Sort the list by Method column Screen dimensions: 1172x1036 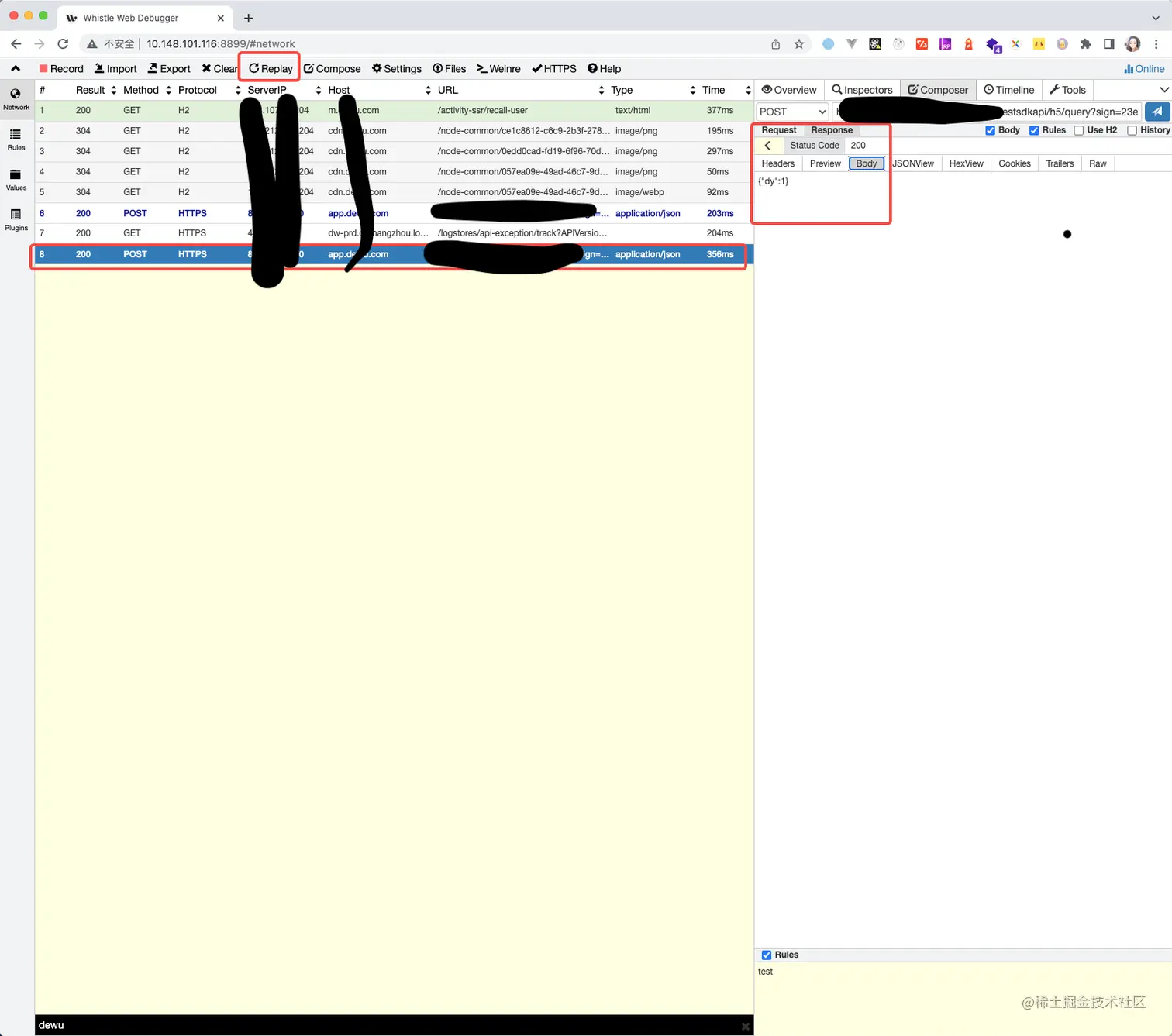(x=146, y=90)
